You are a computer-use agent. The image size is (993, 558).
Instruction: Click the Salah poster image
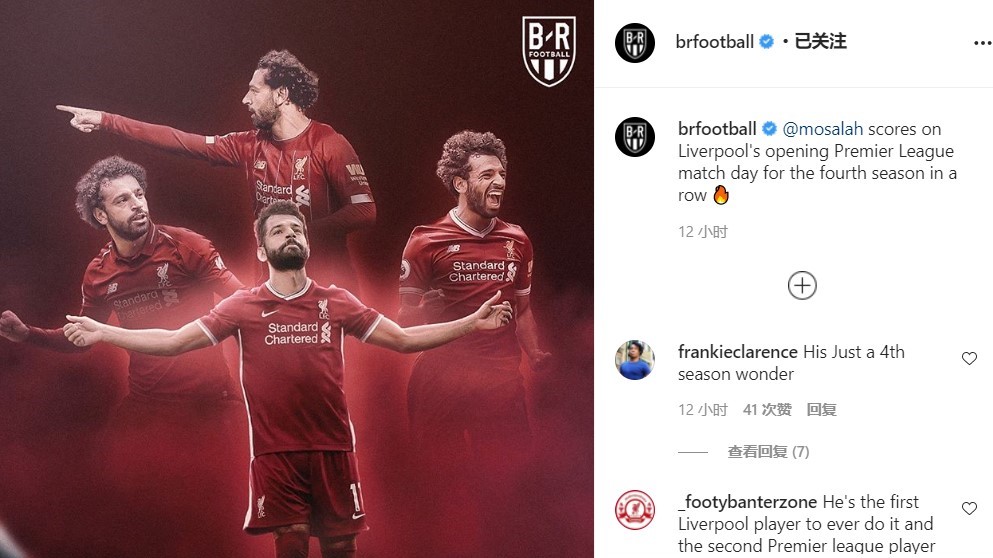pos(297,279)
